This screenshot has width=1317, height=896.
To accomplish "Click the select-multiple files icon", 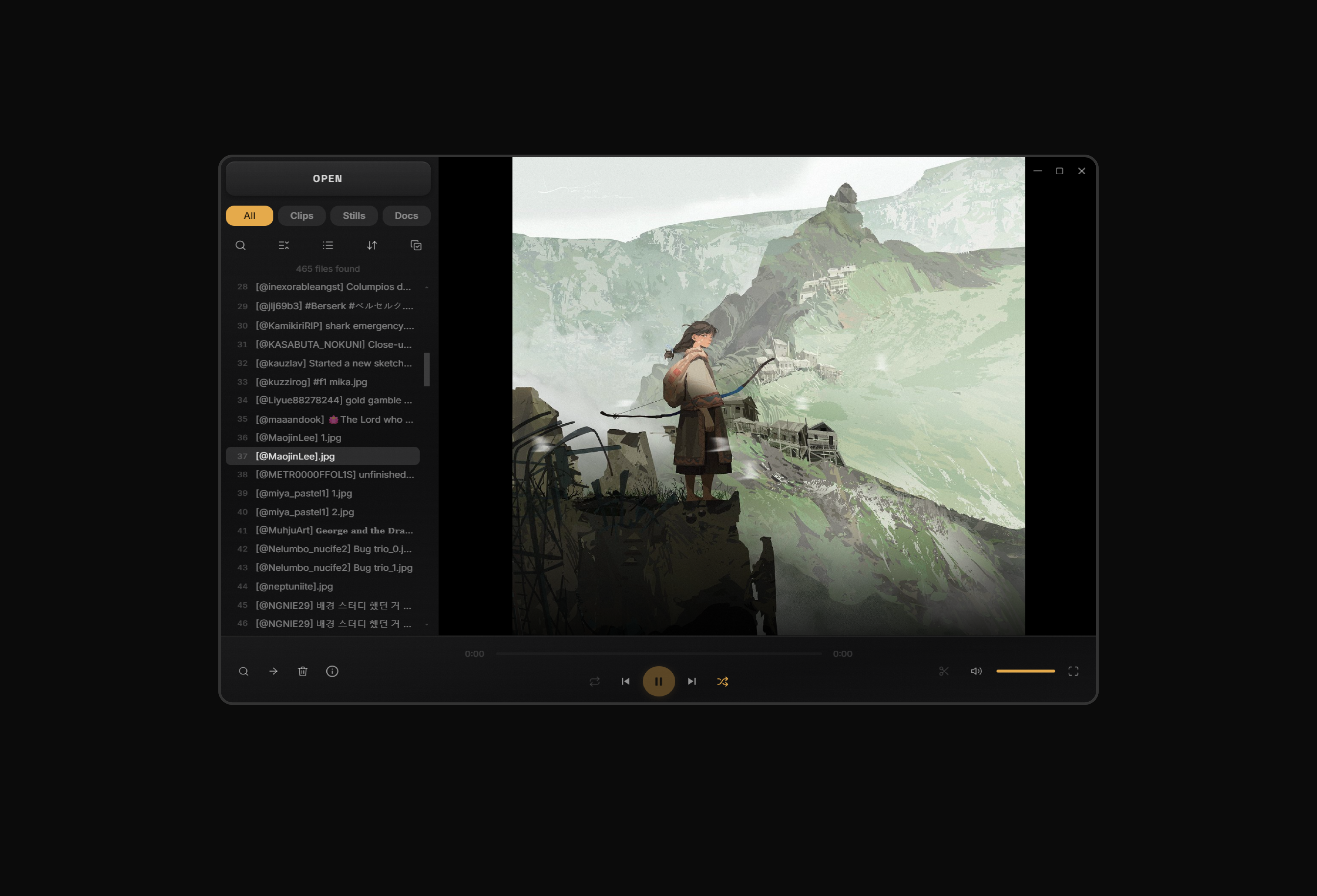I will [x=416, y=245].
